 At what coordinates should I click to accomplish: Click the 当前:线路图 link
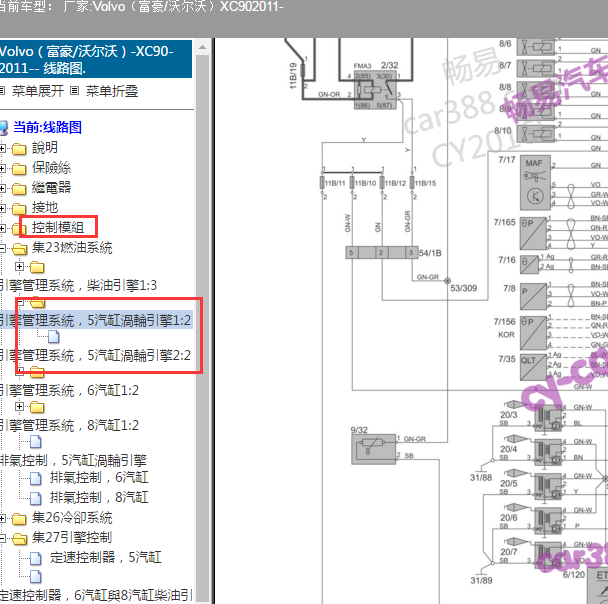[47, 127]
